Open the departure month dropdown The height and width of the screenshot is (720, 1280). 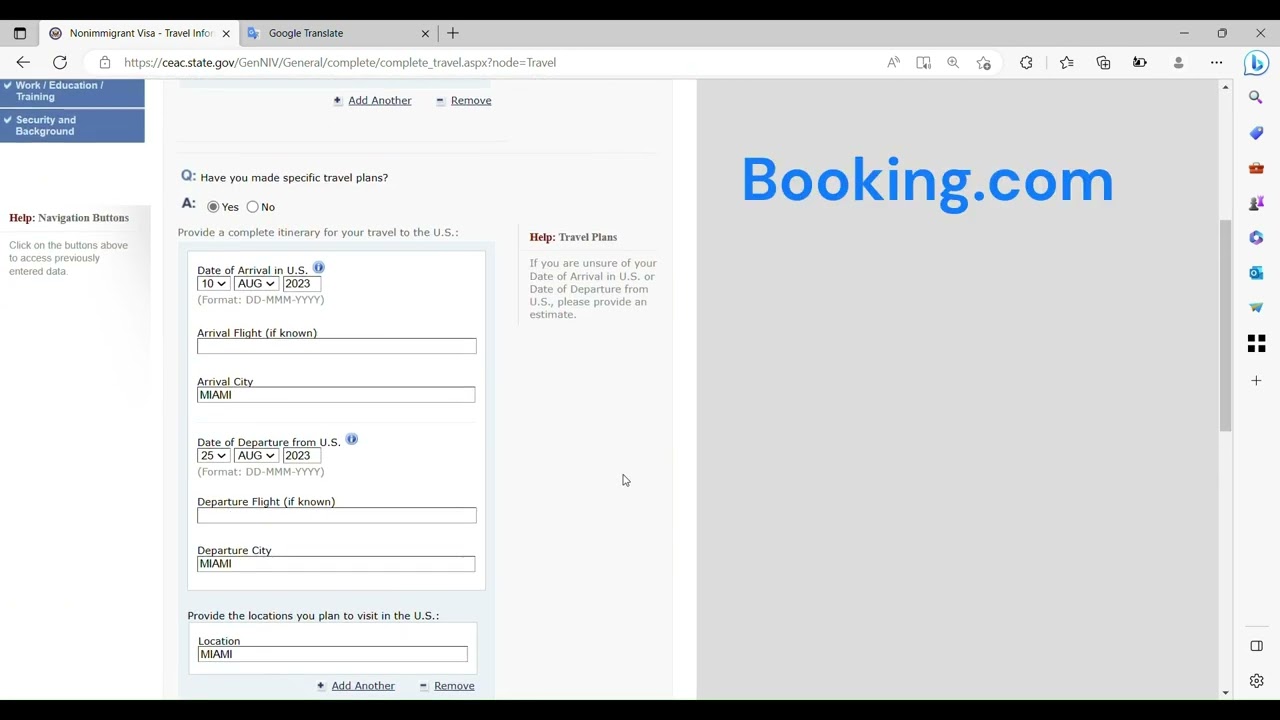tap(256, 456)
